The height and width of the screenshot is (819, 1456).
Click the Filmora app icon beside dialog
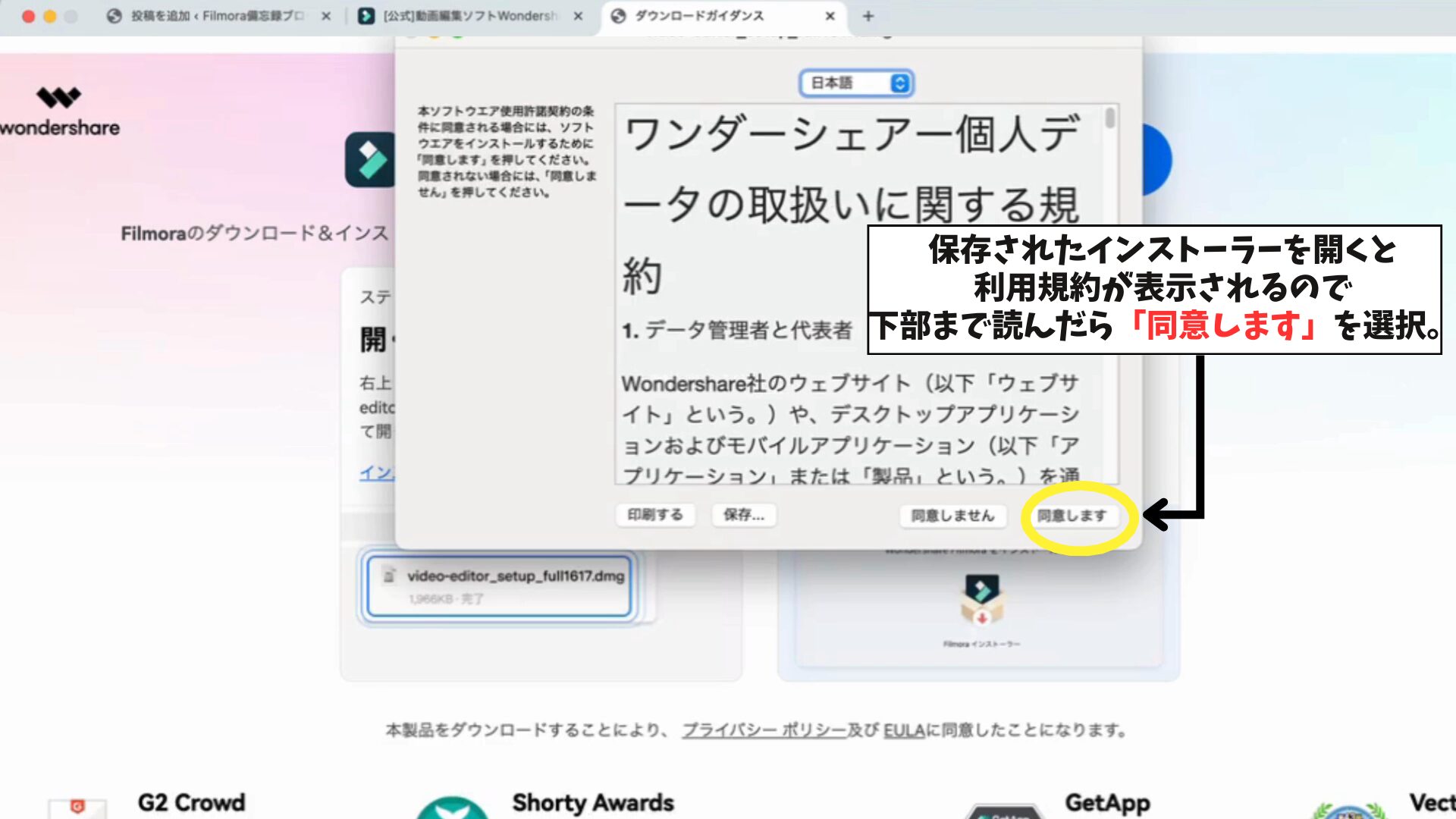pyautogui.click(x=369, y=160)
